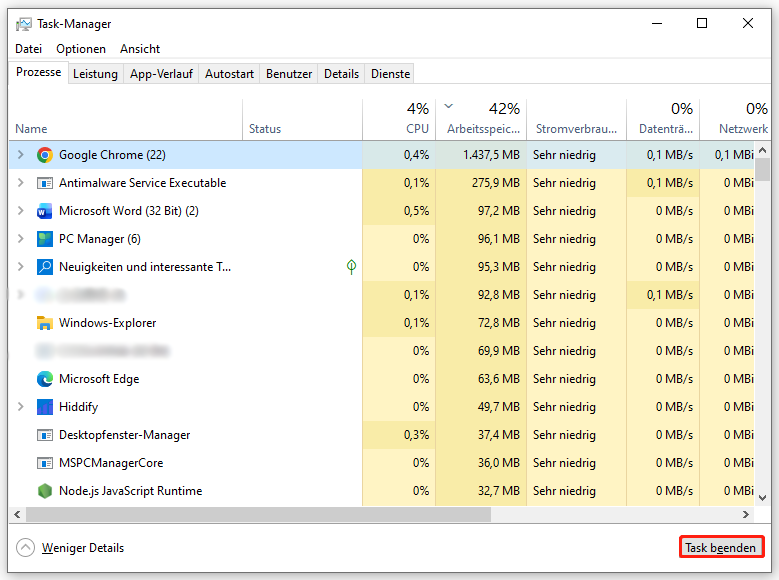This screenshot has height=580, width=779.
Task: Click the search icon of Neuigkeiten row
Action: (45, 267)
